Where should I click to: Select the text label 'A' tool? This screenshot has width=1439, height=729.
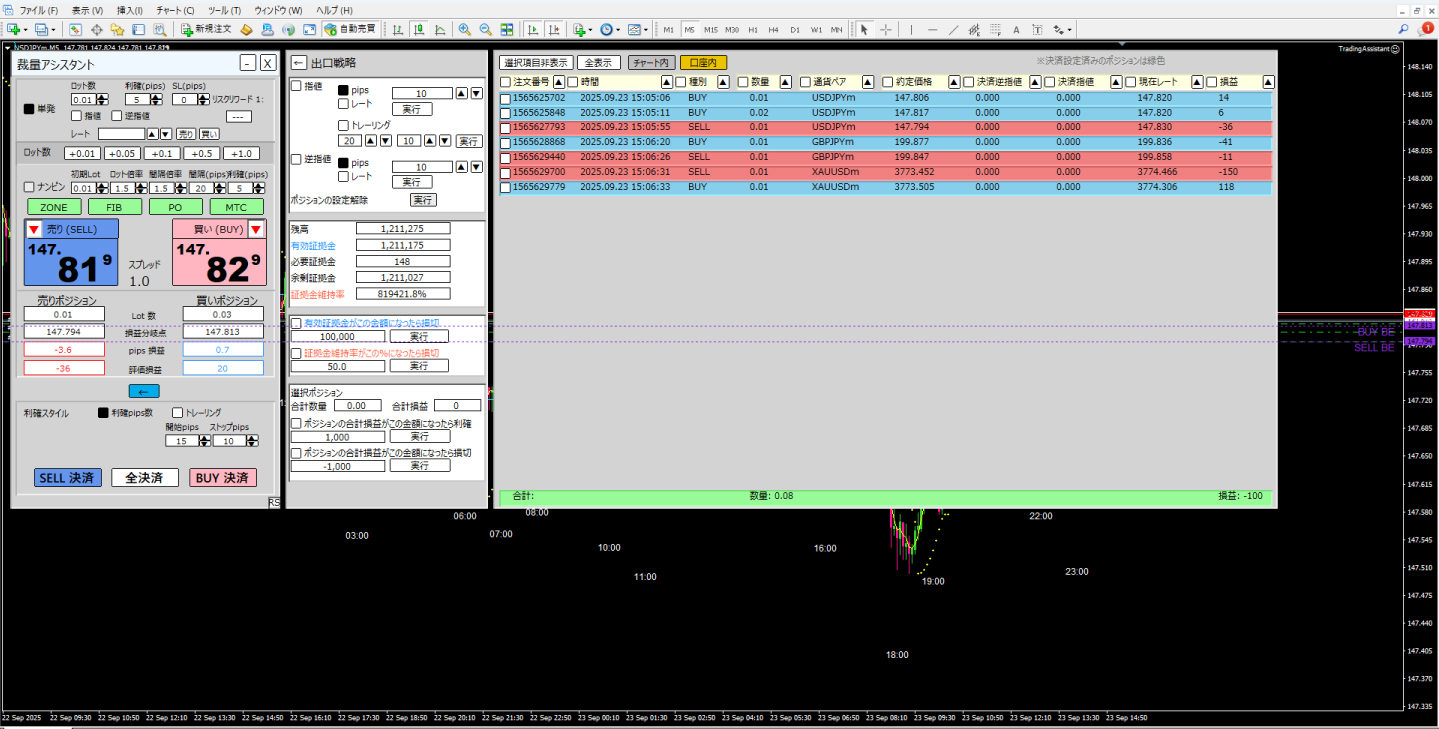tap(1017, 29)
